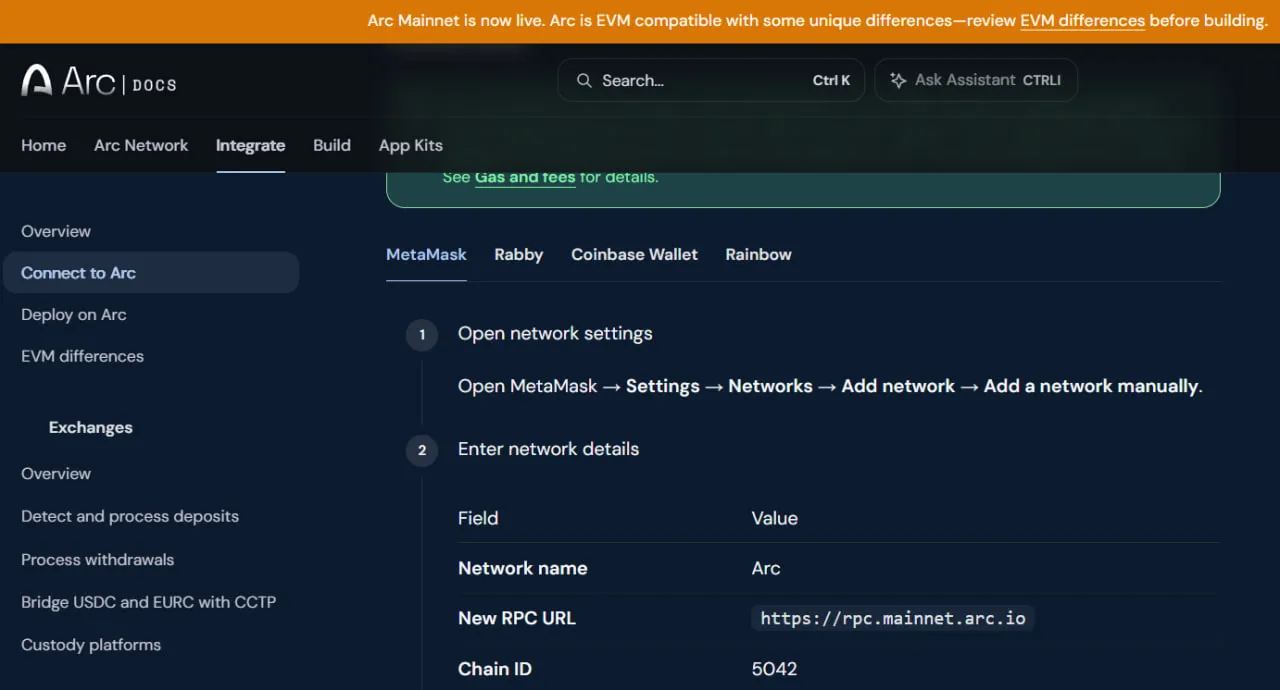Open Deploy on Arc page
Screen dimensions: 1280x690
point(74,314)
